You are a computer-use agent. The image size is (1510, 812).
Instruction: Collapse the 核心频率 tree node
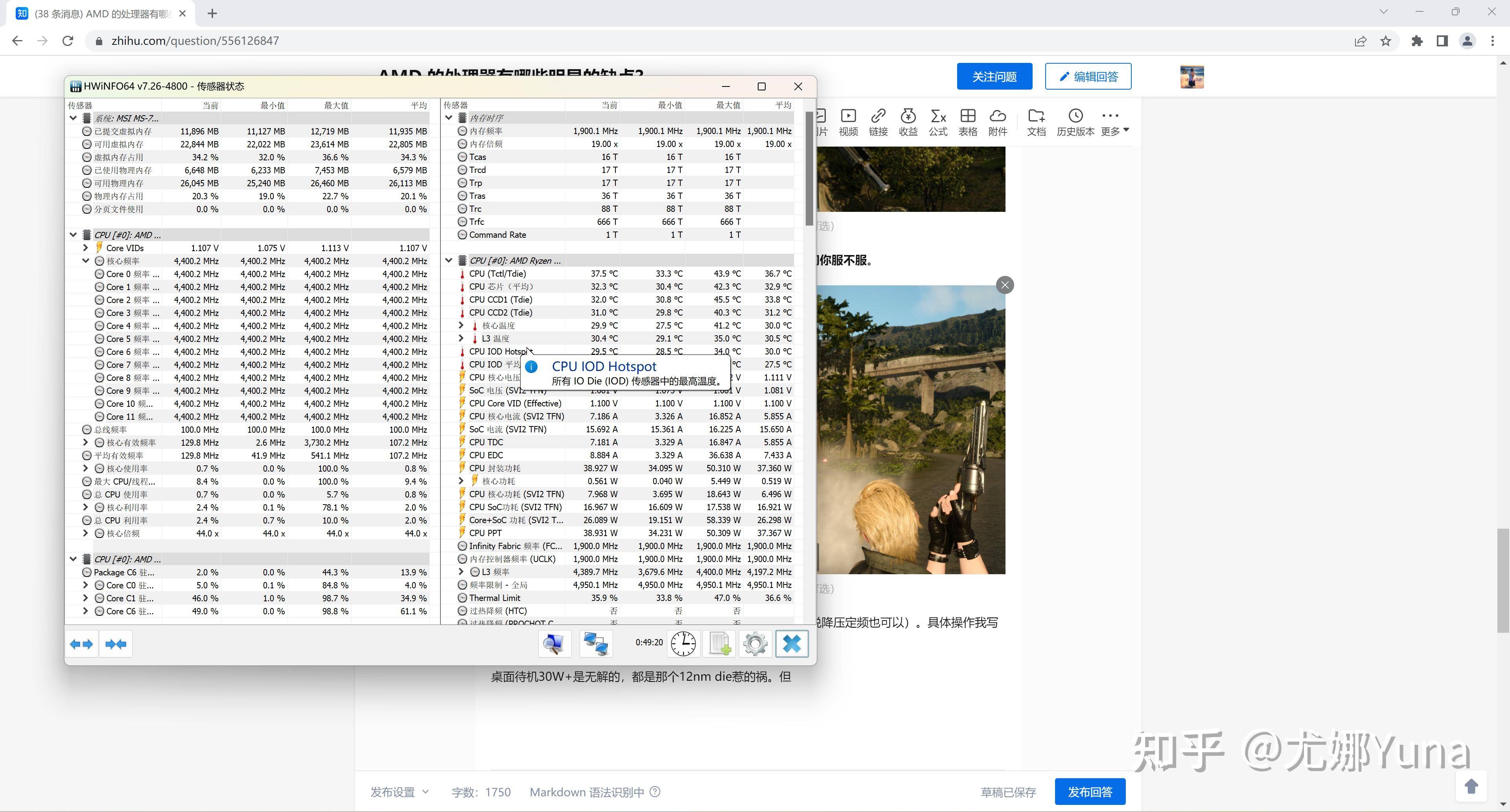(86, 261)
